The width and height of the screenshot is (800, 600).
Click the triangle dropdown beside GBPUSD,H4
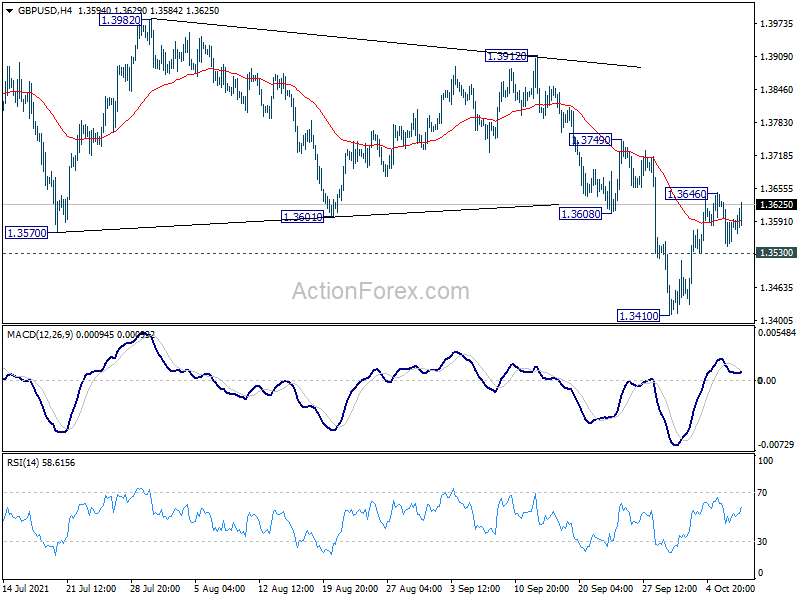(10, 11)
